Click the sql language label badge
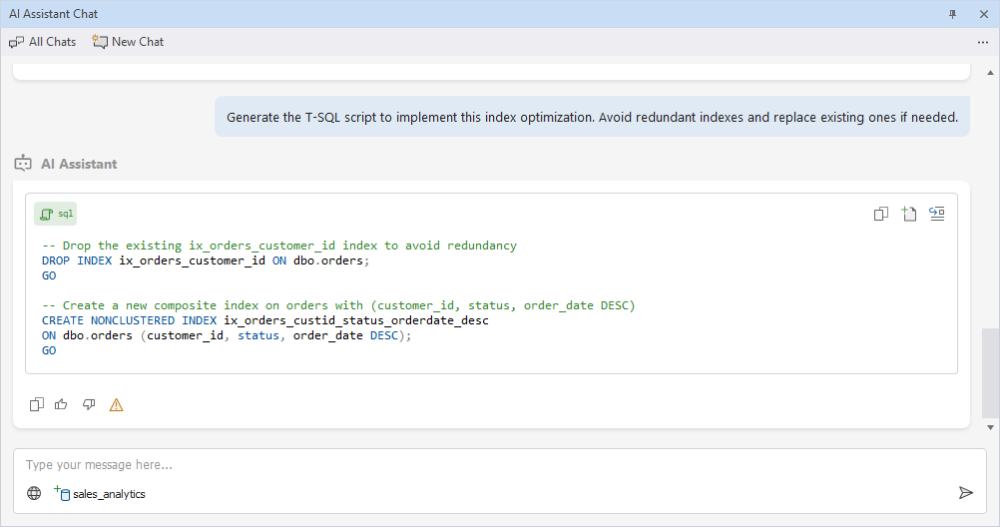The image size is (1000, 527). point(55,214)
